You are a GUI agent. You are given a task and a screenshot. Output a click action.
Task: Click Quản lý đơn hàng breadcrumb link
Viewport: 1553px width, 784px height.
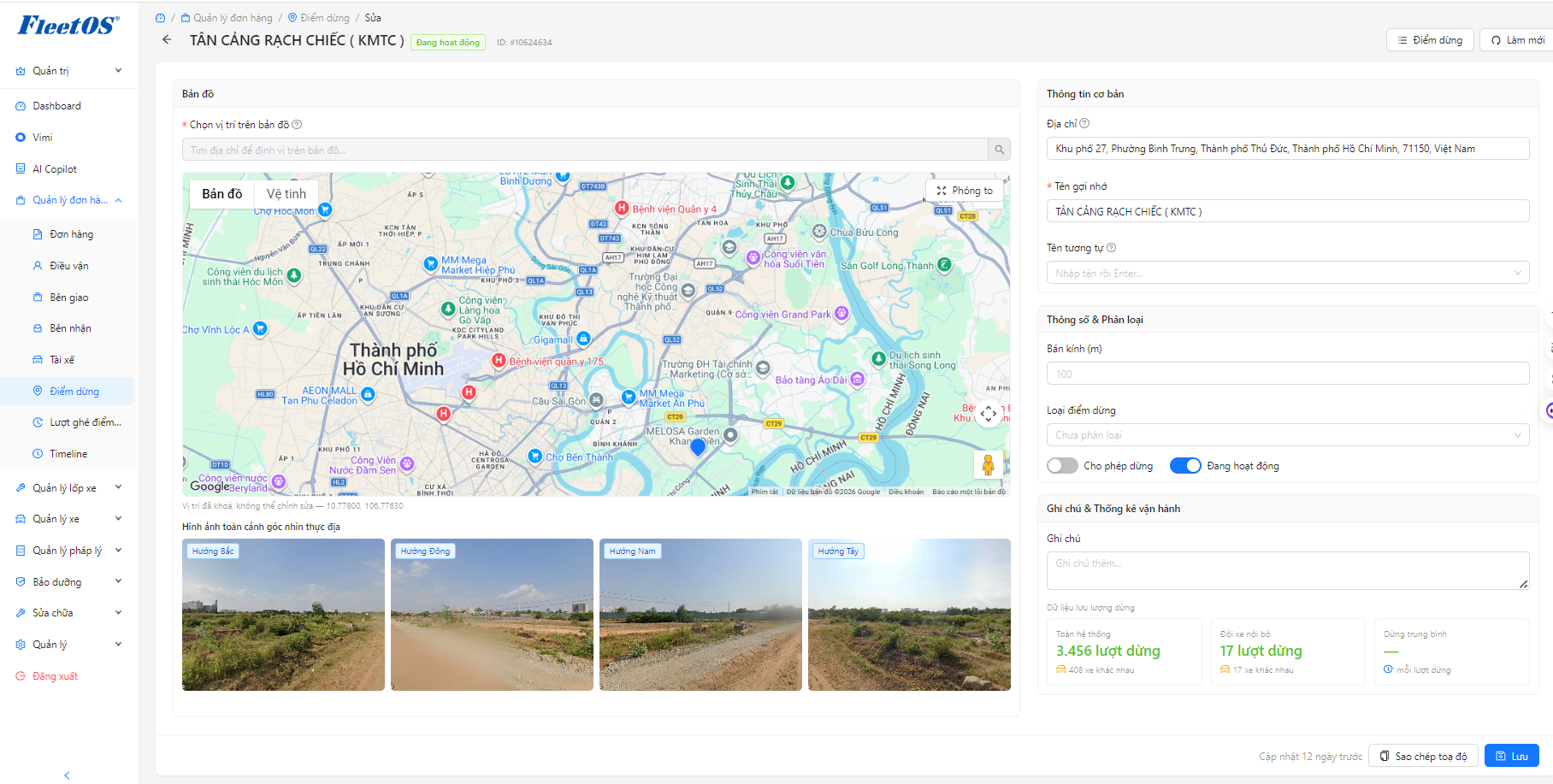[227, 18]
